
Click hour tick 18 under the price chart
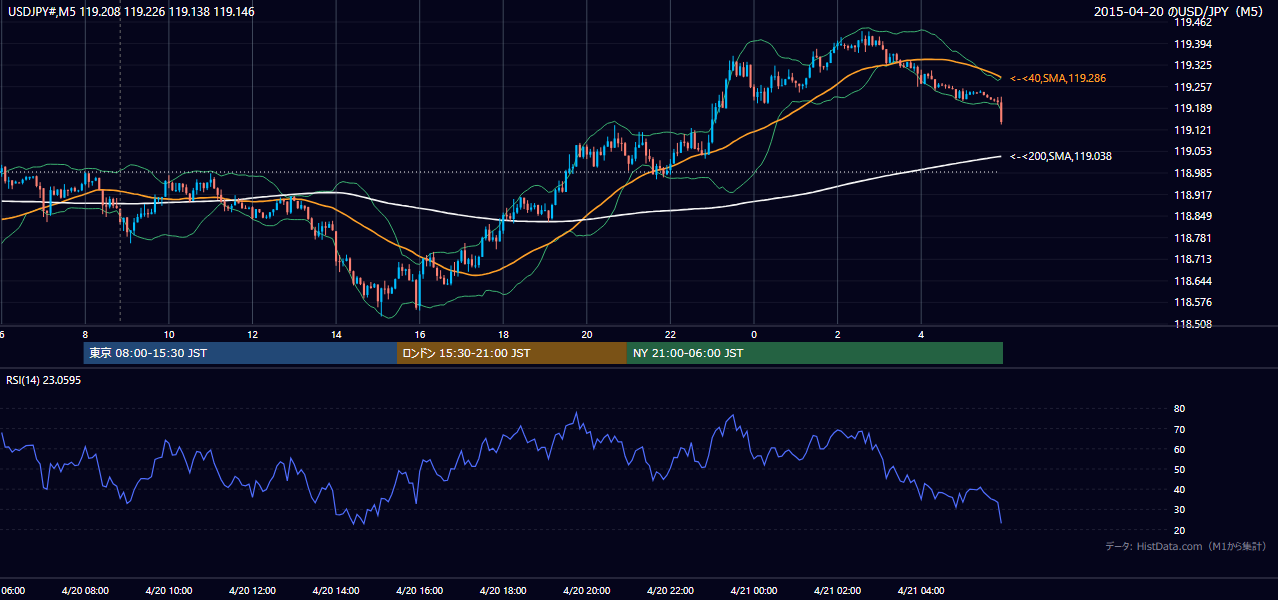[x=503, y=335]
